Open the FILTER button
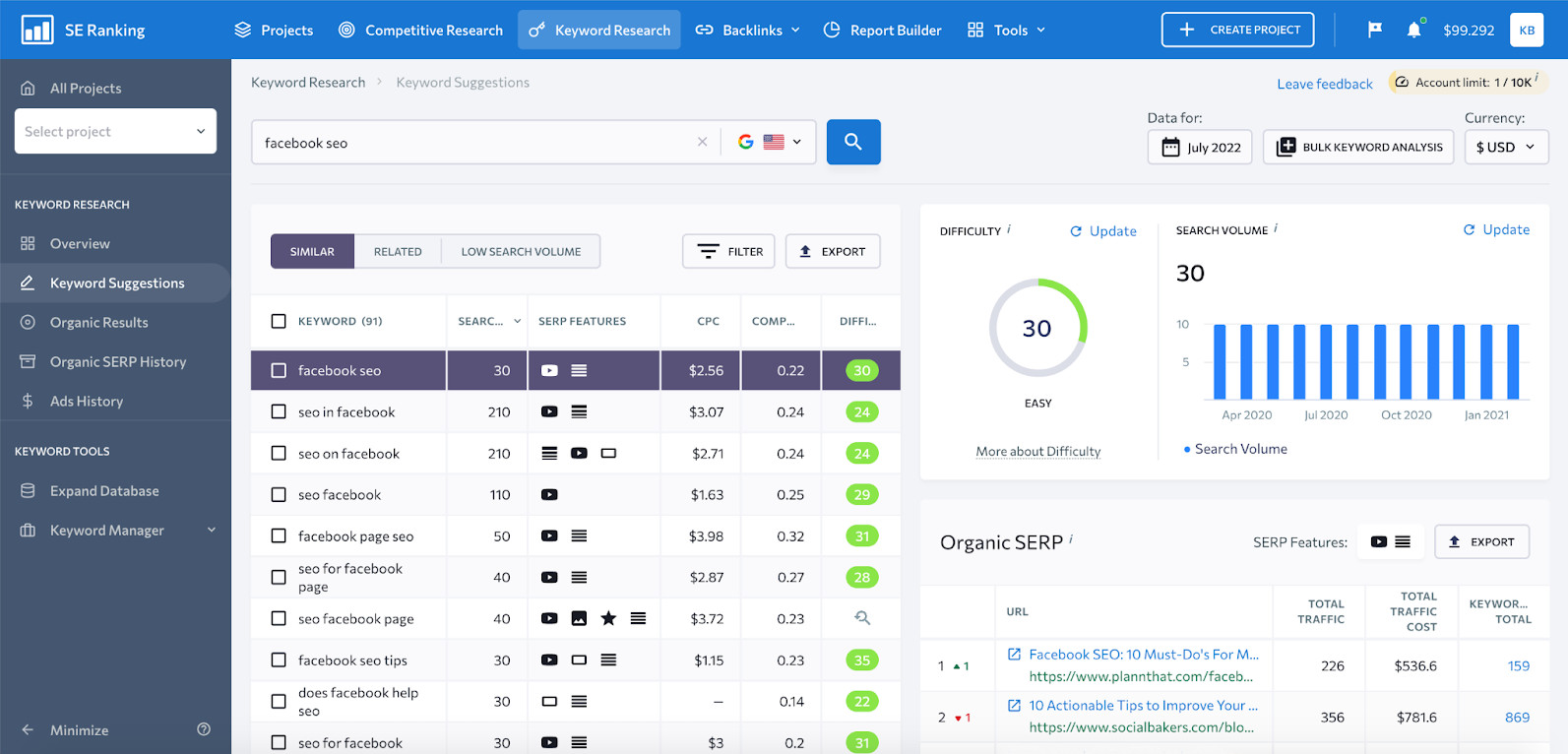This screenshot has height=754, width=1568. pos(729,251)
